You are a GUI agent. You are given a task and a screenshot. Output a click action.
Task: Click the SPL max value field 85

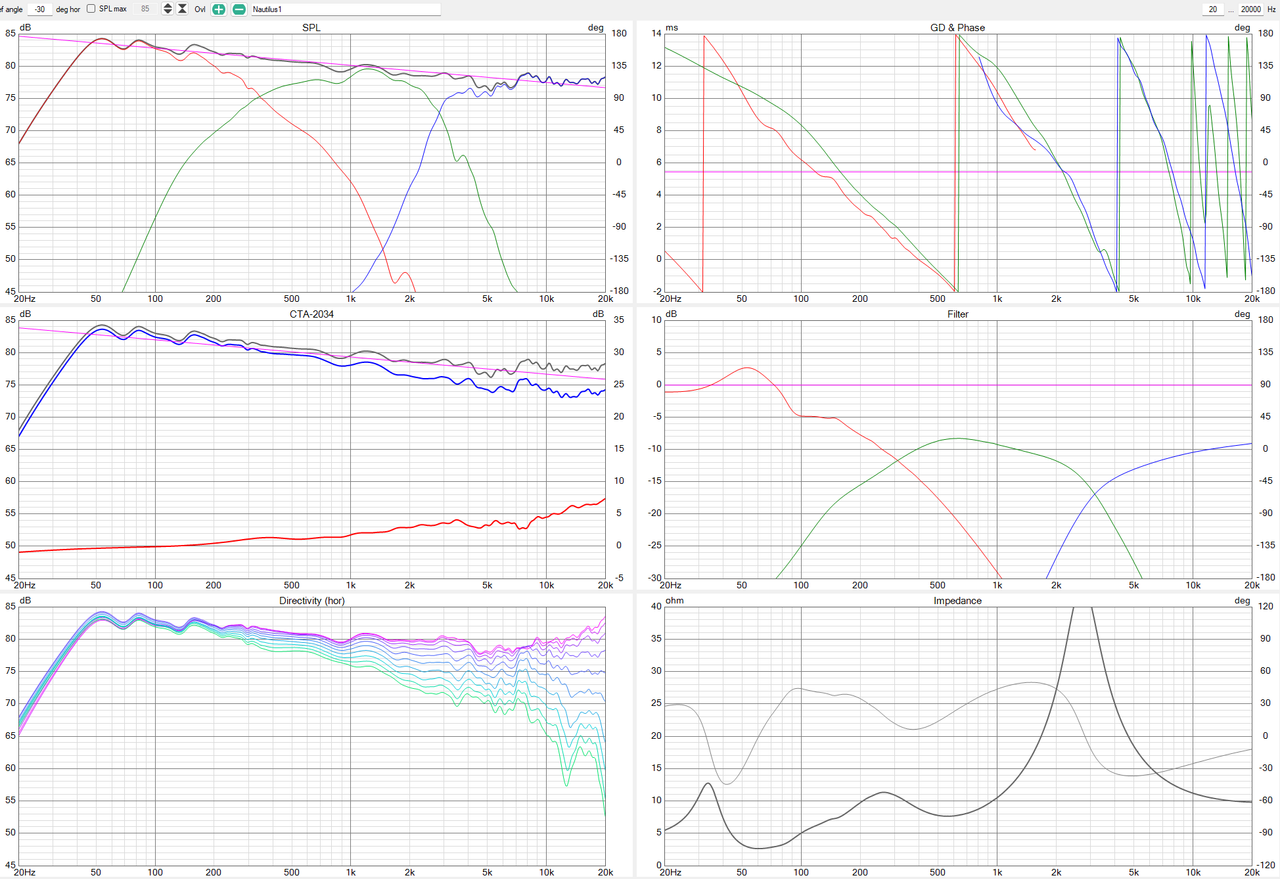(x=145, y=9)
